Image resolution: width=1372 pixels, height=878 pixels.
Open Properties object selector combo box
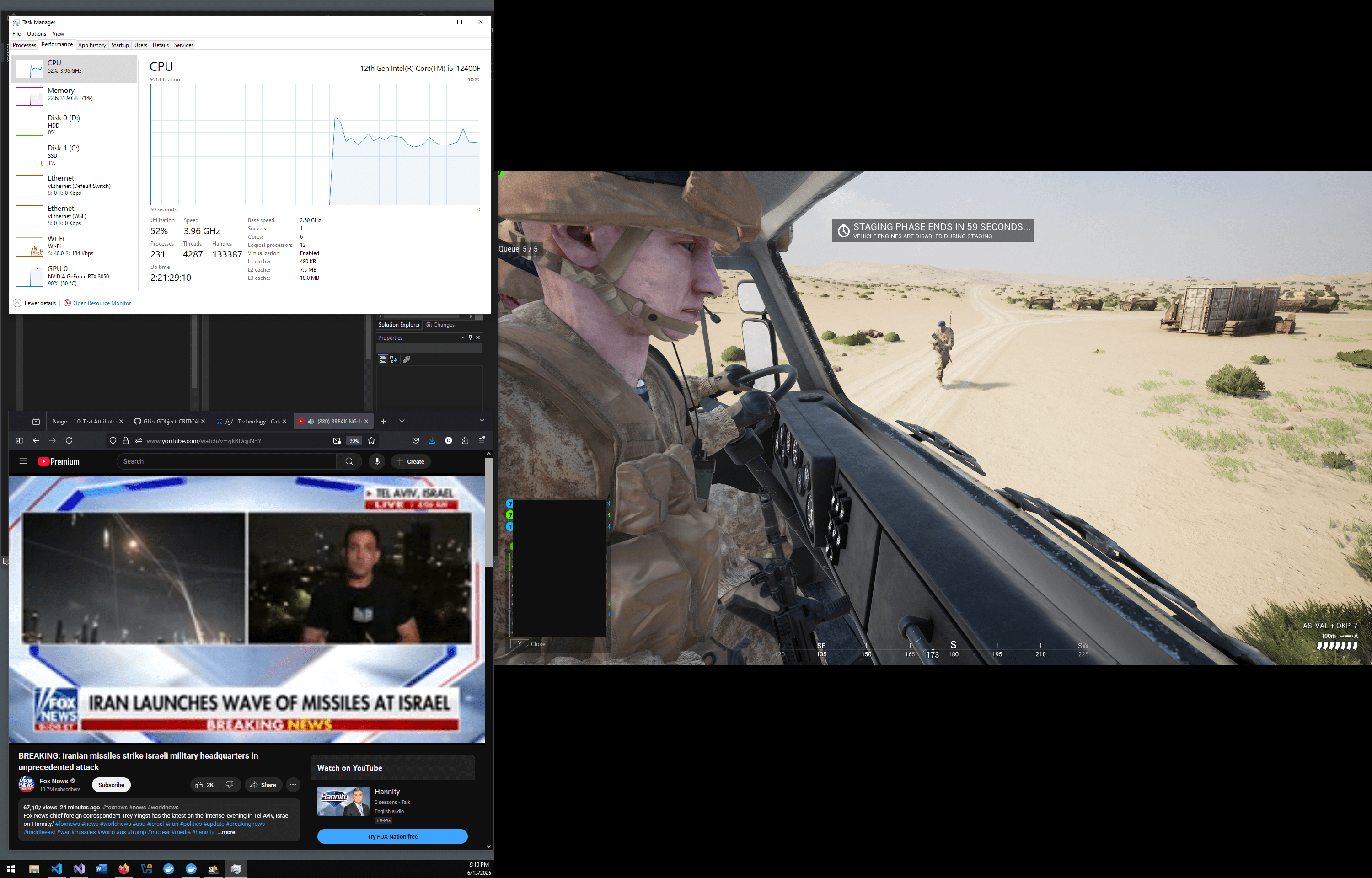(430, 348)
